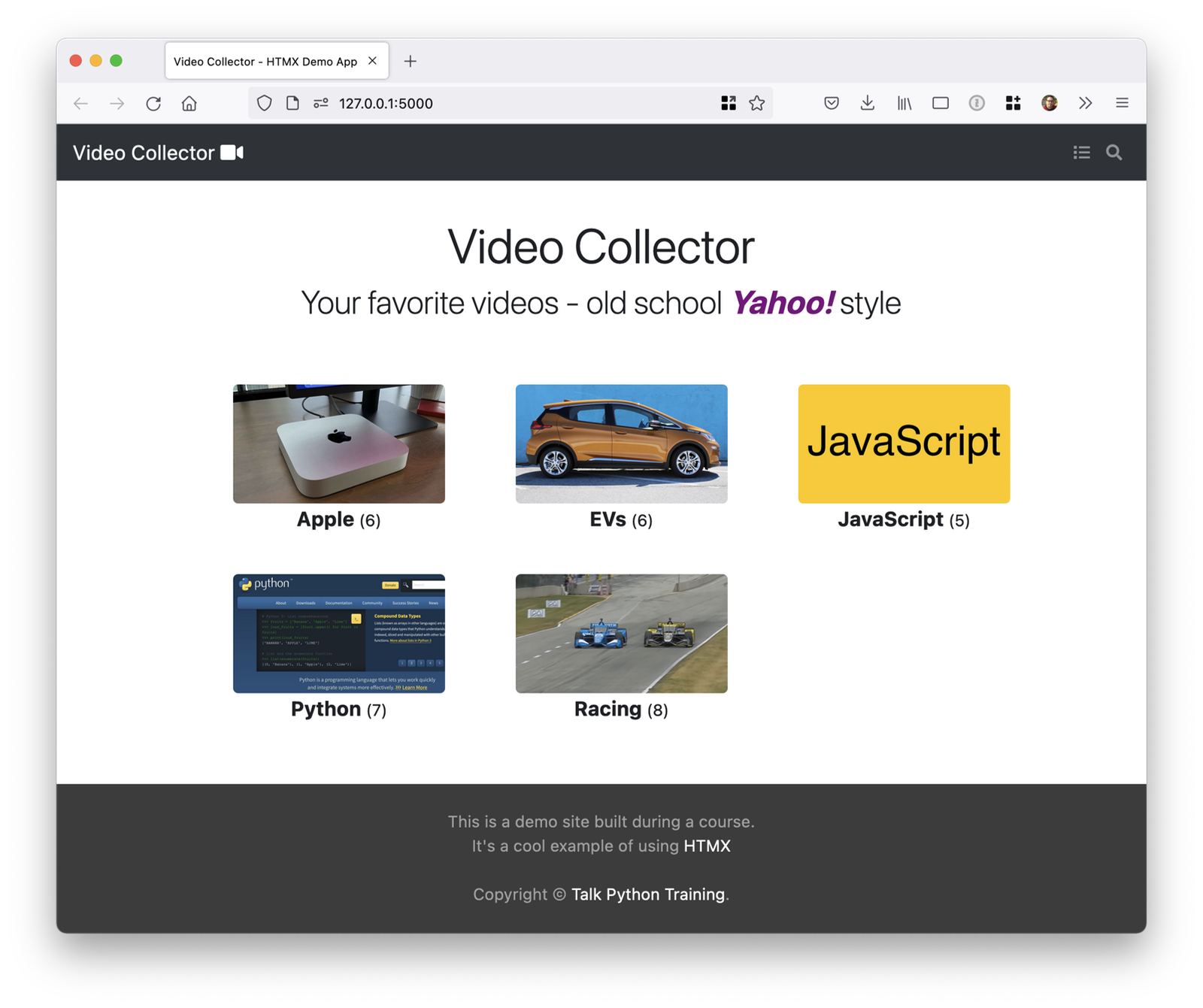This screenshot has height=1008, width=1203.
Task: Open search using the magnifier icon
Action: (1114, 153)
